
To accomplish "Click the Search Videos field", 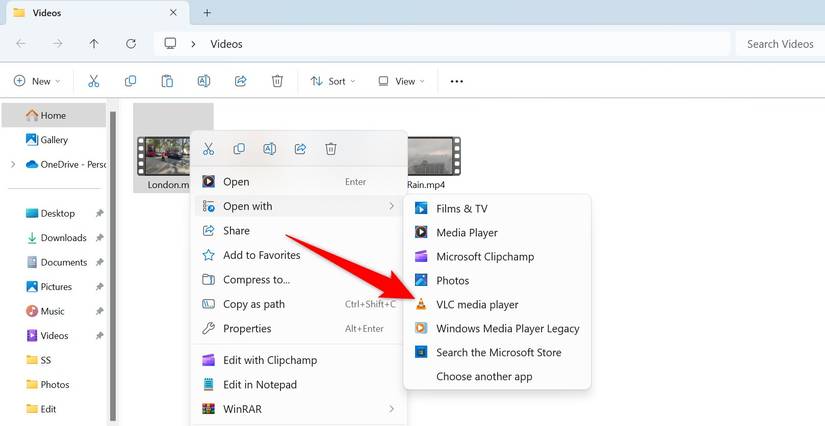I will point(780,44).
